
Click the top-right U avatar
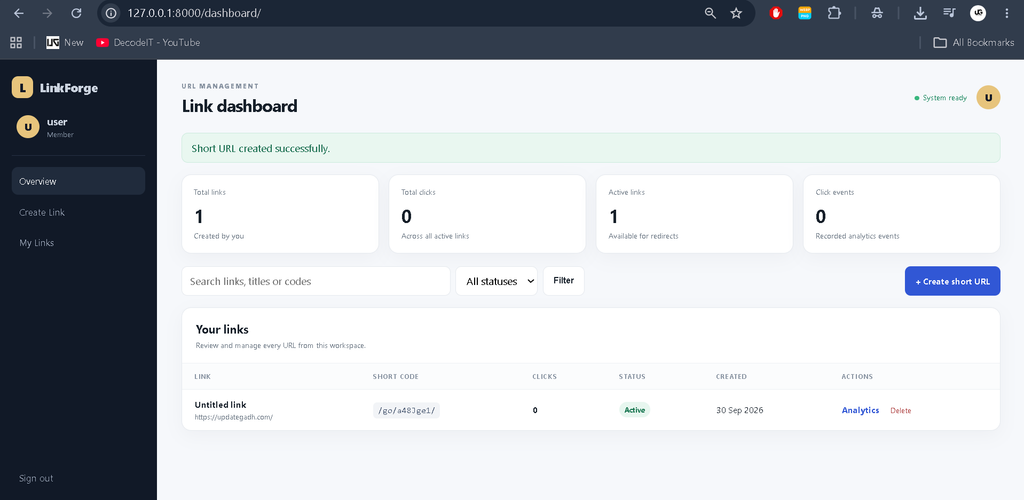click(988, 98)
